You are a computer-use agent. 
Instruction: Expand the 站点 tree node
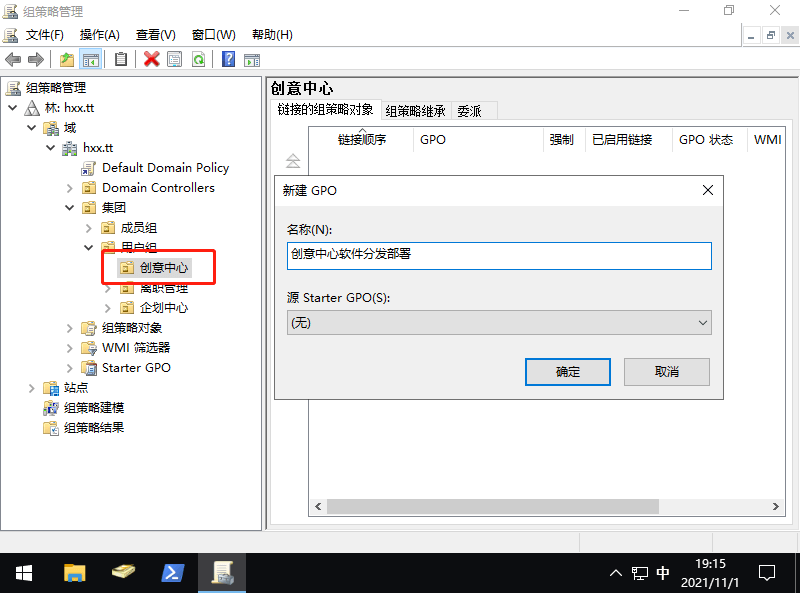32,388
